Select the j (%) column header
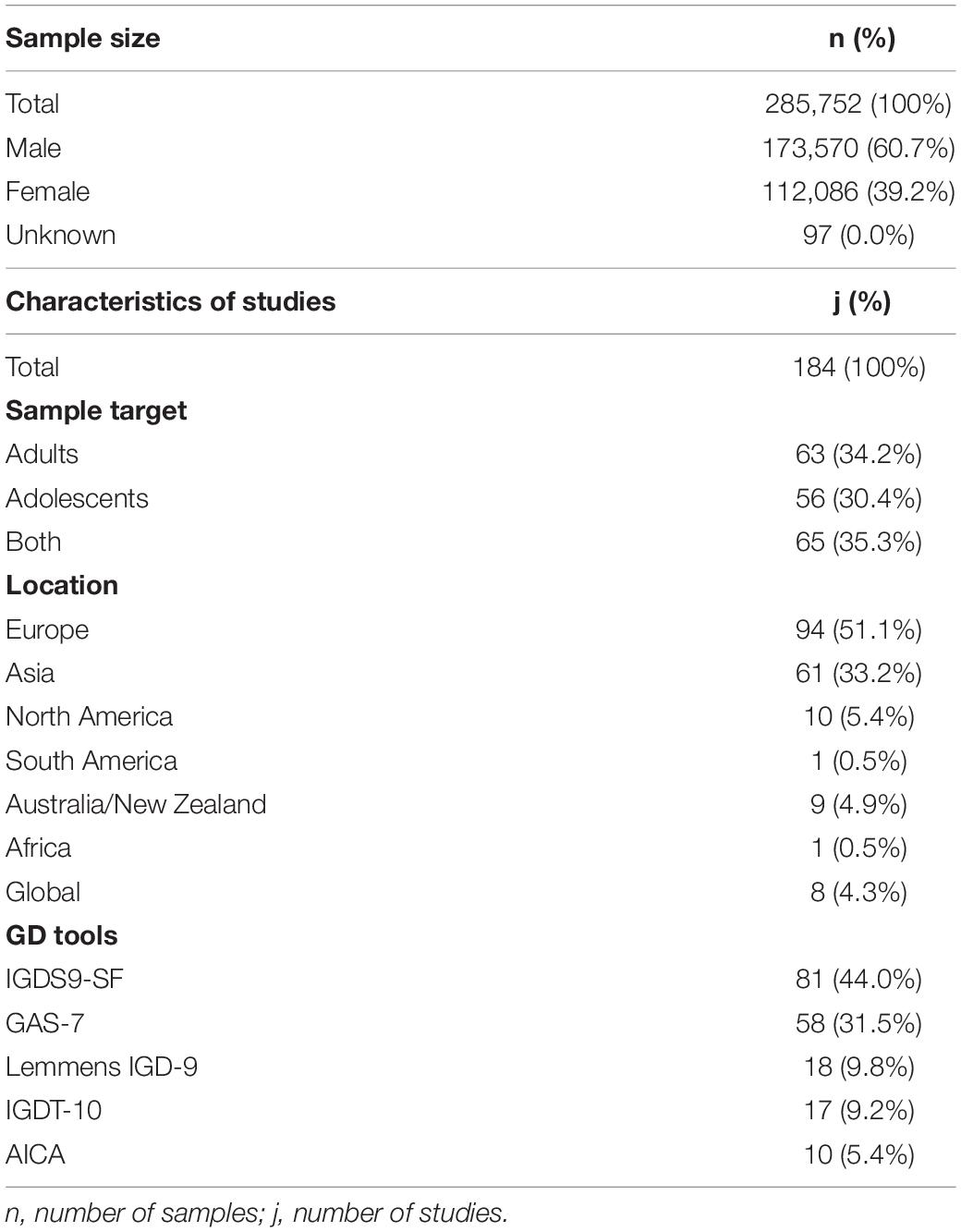Image resolution: width=961 pixels, height=1232 pixels. (861, 302)
